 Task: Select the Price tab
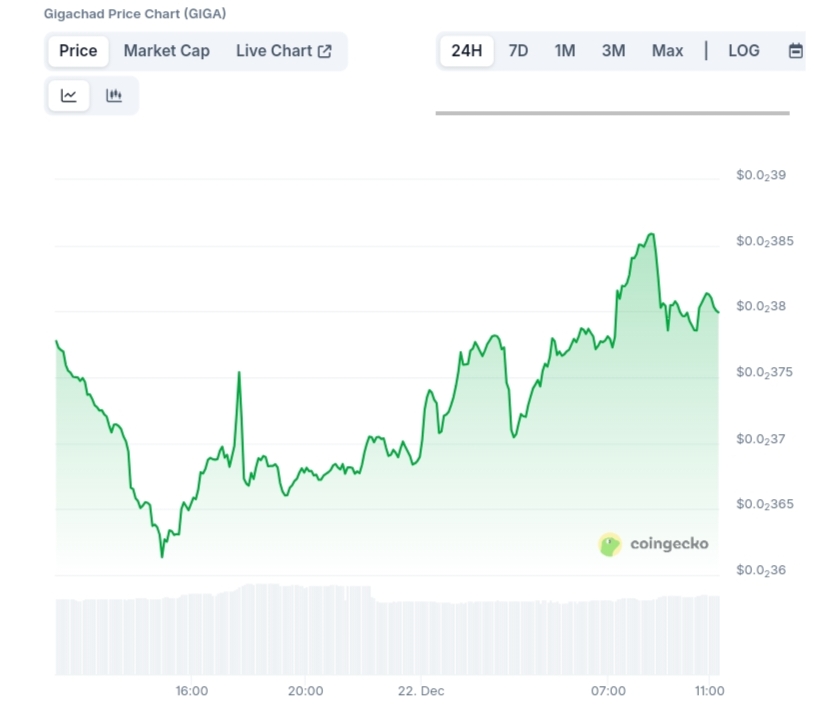(78, 51)
